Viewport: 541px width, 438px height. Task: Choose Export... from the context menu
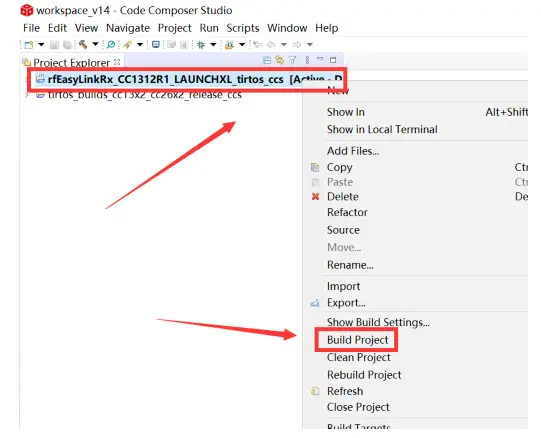[x=346, y=303]
